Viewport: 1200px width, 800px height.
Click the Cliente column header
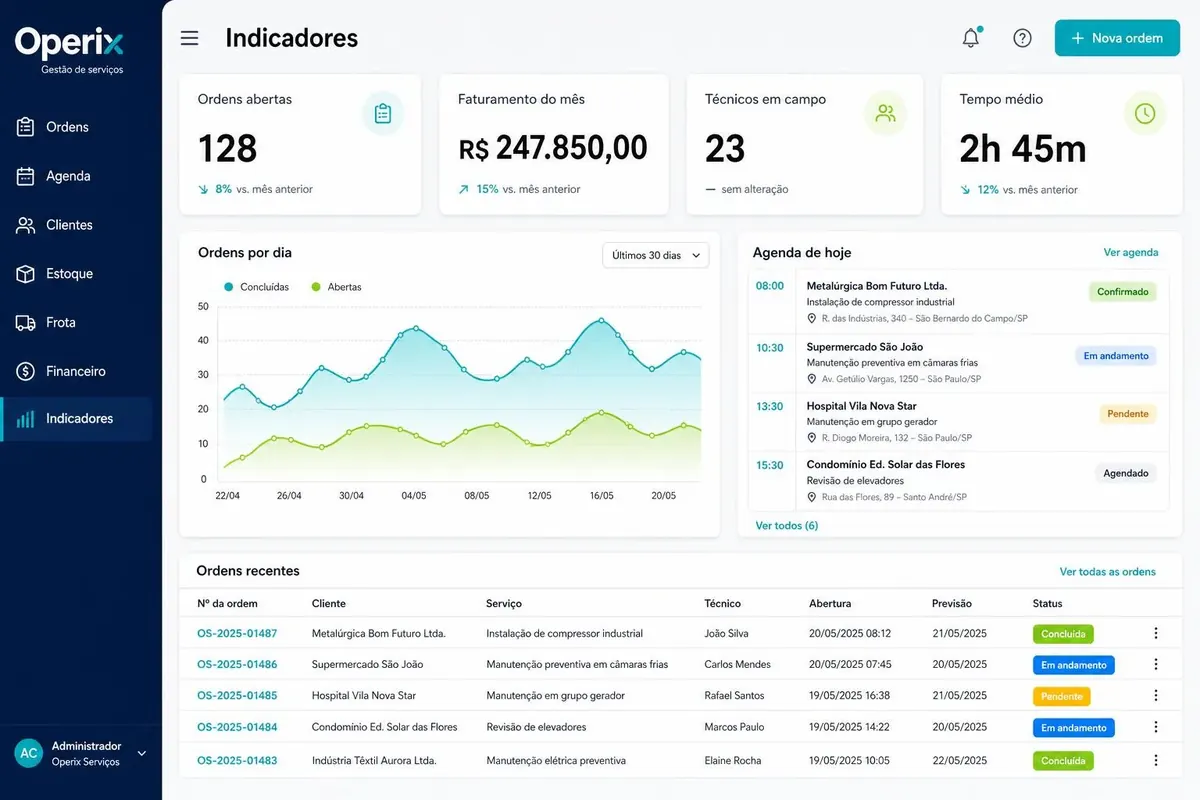(329, 603)
